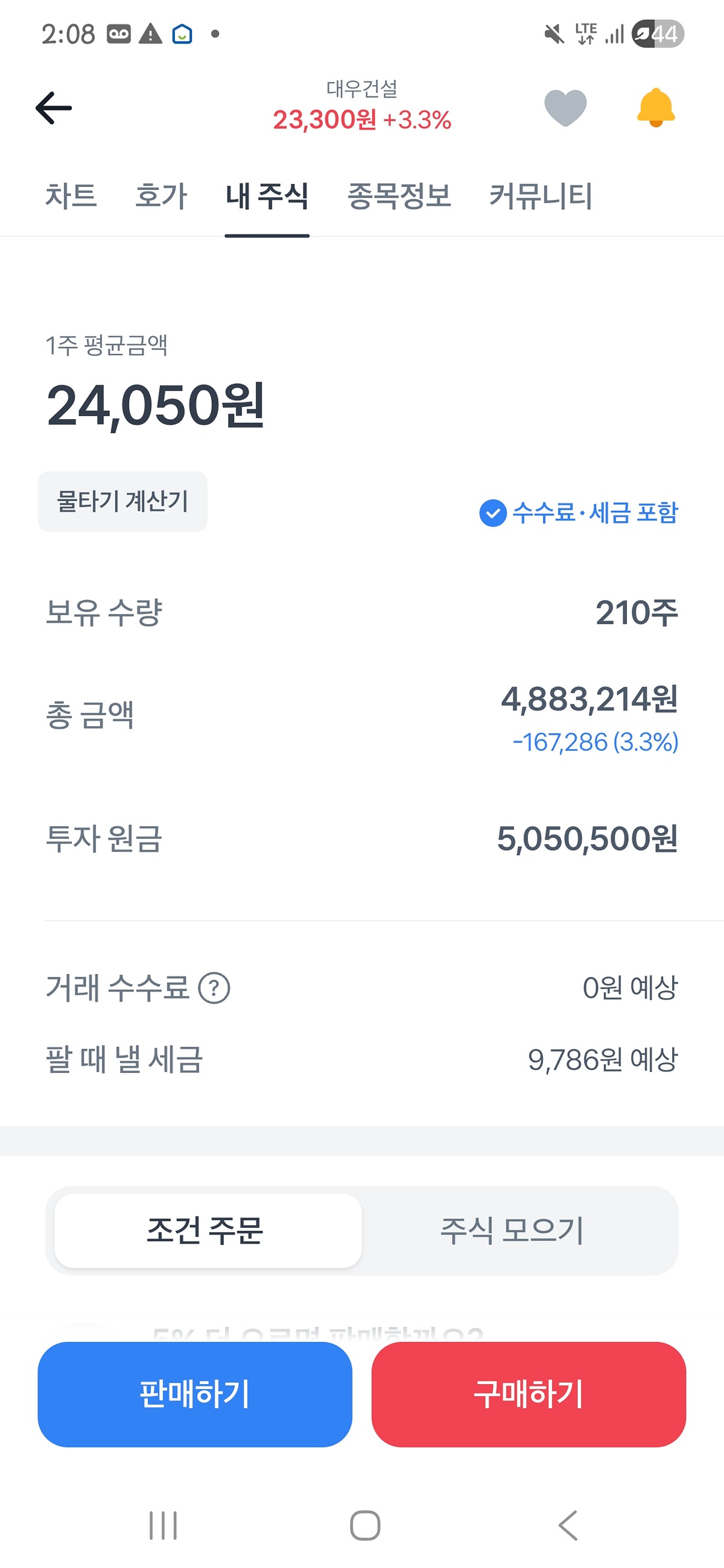Tap the Android recent apps icon

(x=163, y=1525)
